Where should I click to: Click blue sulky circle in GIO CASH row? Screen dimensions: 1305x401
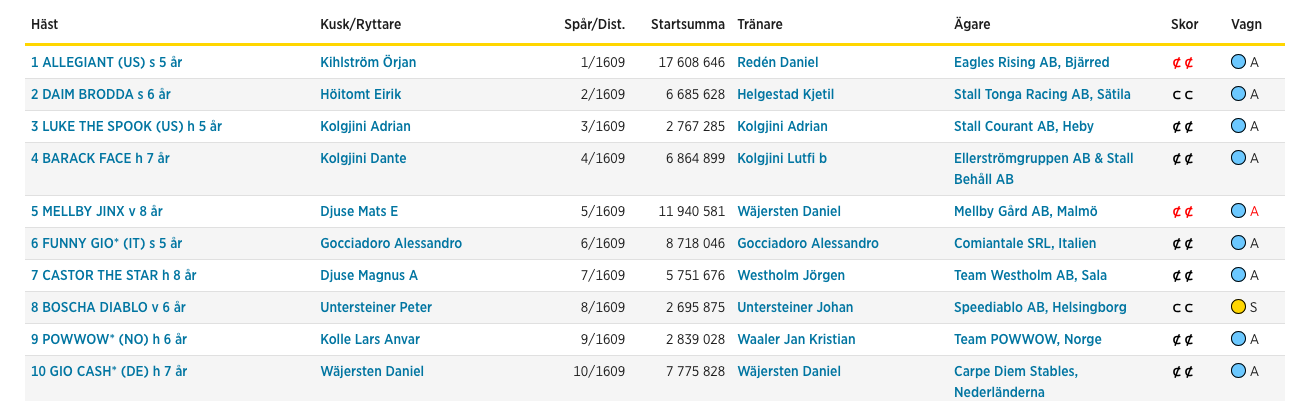1238,371
